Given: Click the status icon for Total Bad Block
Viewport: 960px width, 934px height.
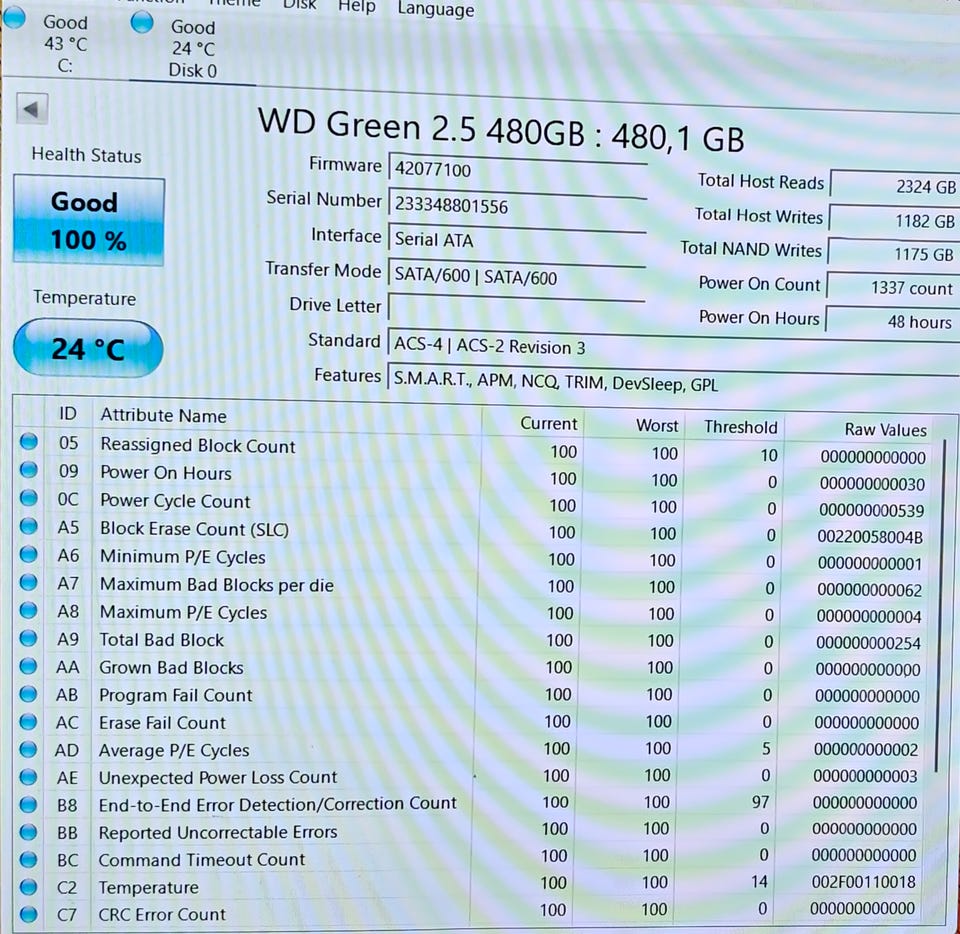Looking at the screenshot, I should pyautogui.click(x=29, y=638).
